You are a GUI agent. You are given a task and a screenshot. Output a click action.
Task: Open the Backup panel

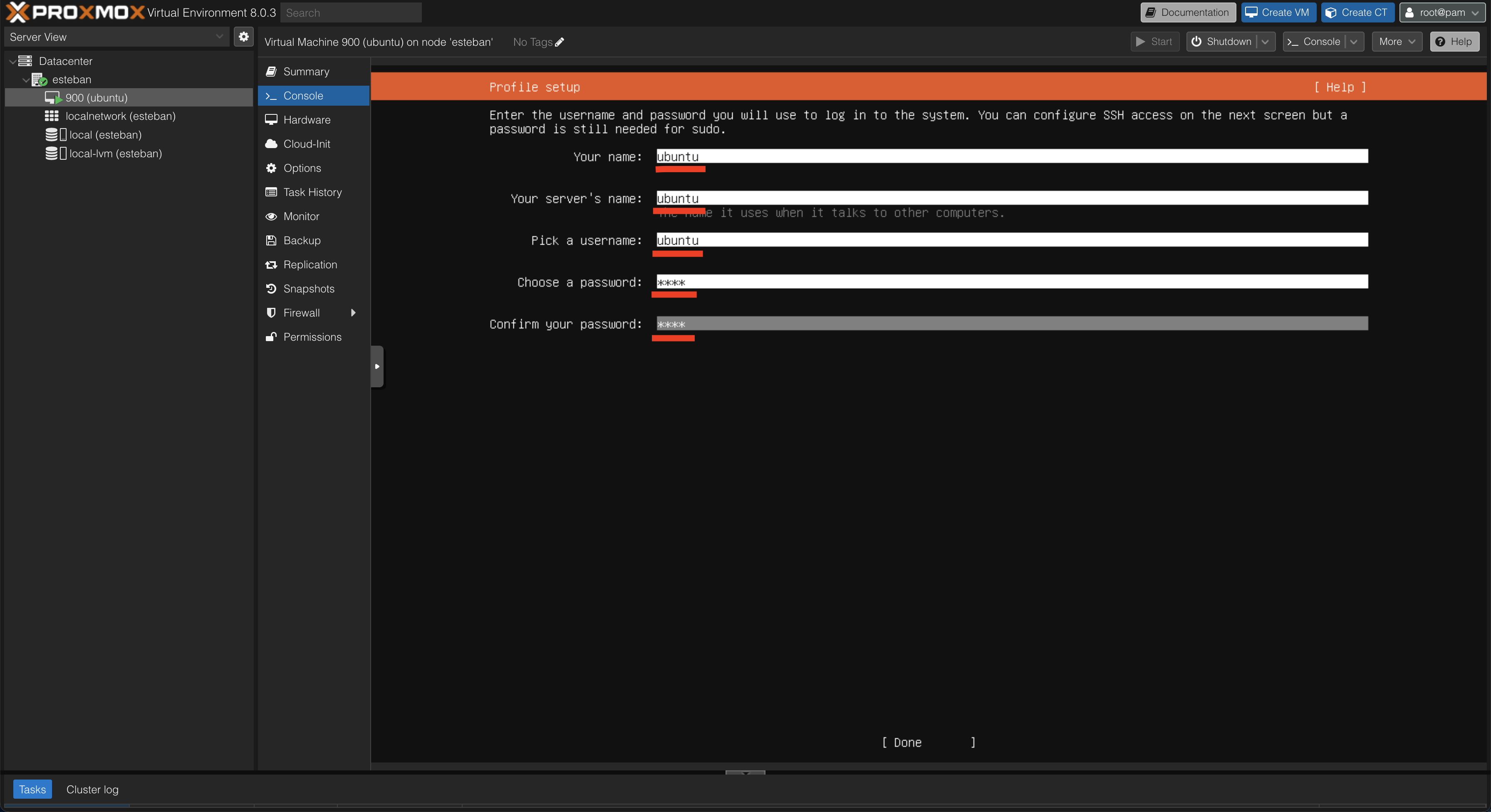pyautogui.click(x=313, y=240)
